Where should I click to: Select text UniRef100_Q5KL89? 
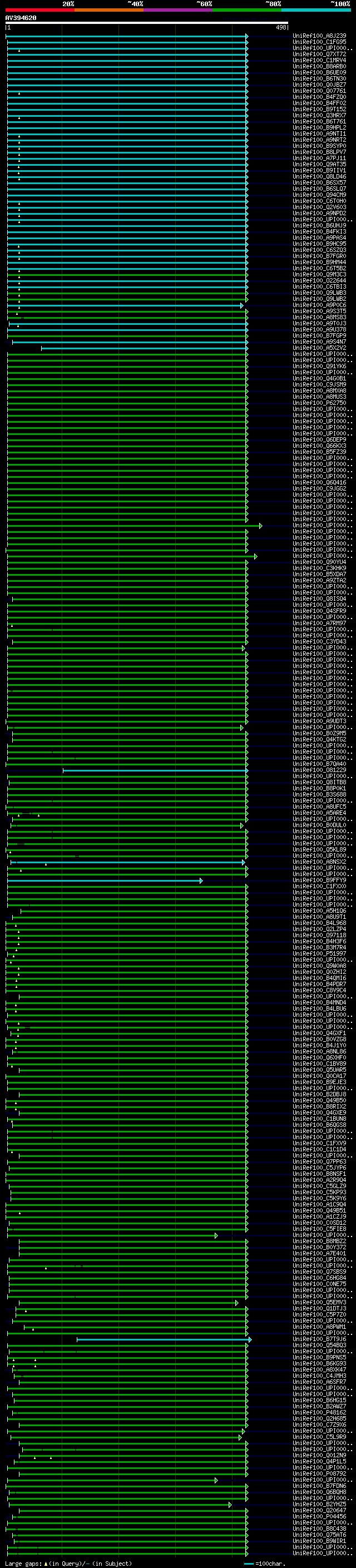(x=319, y=850)
